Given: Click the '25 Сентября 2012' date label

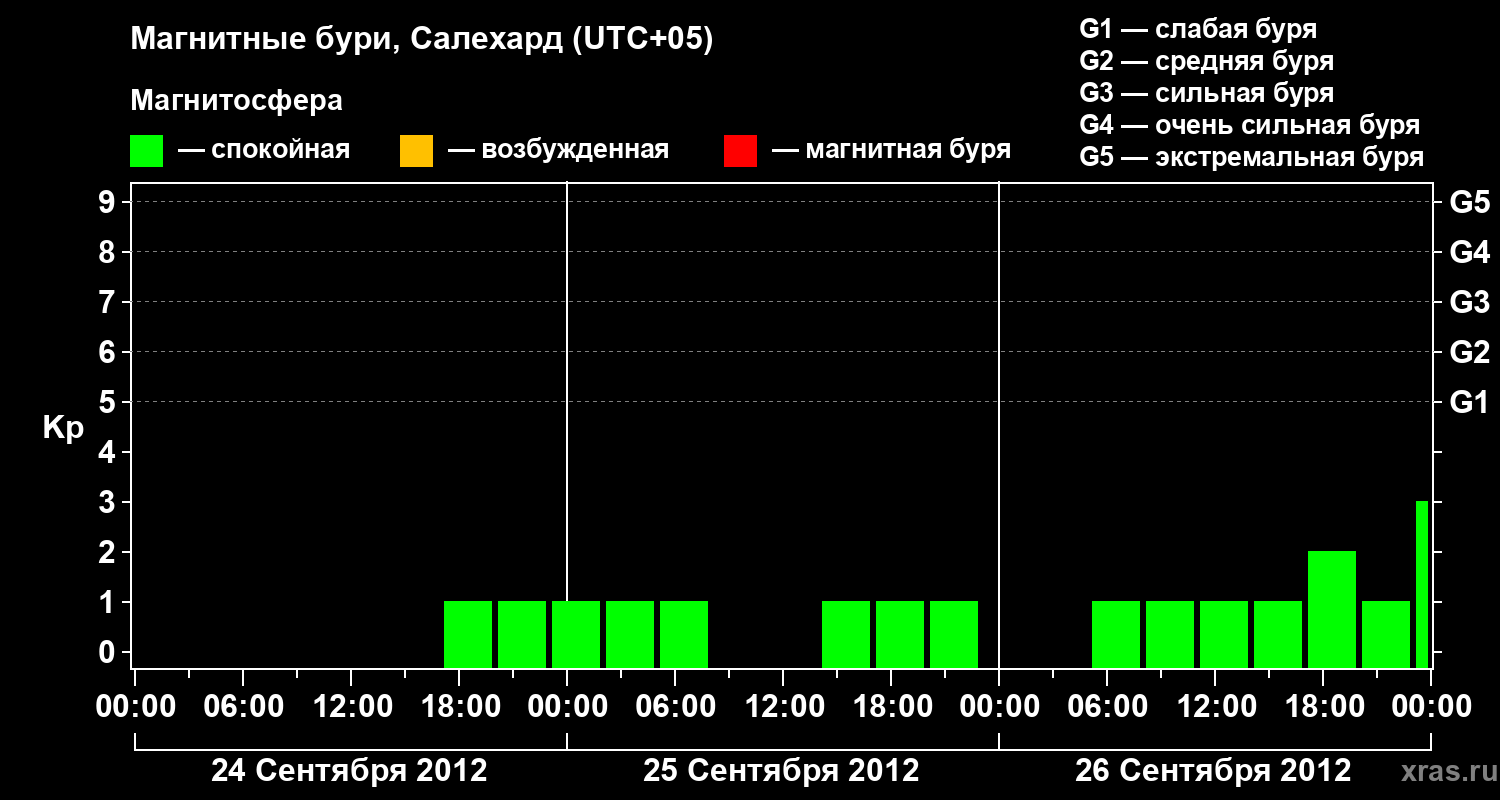Looking at the screenshot, I should coord(781,770).
